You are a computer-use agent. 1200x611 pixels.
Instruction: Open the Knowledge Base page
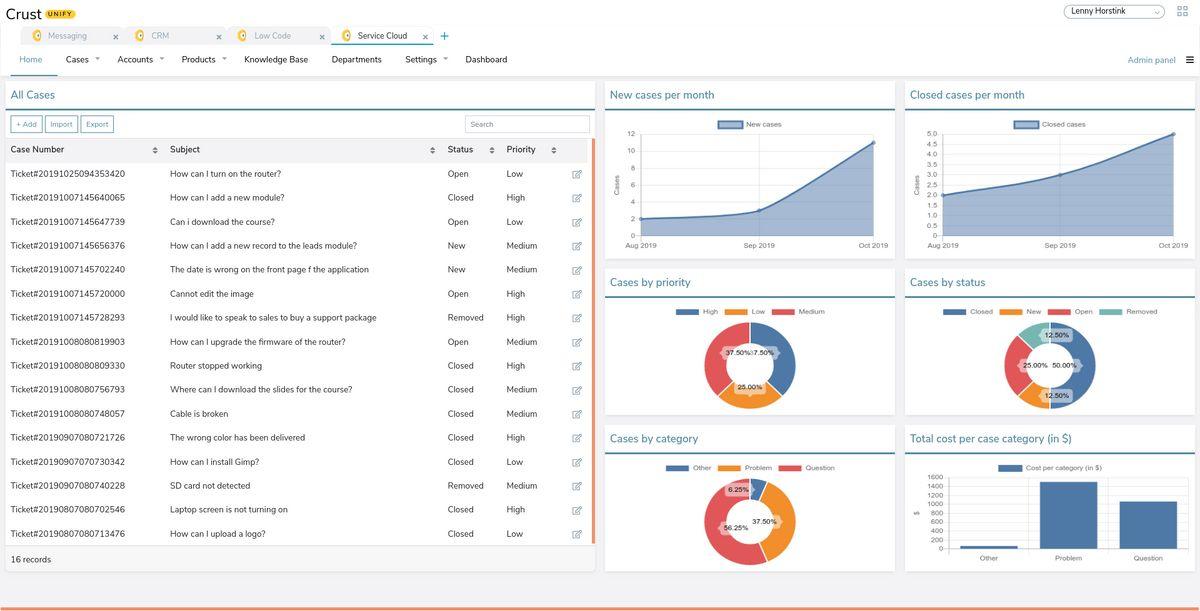(x=276, y=60)
